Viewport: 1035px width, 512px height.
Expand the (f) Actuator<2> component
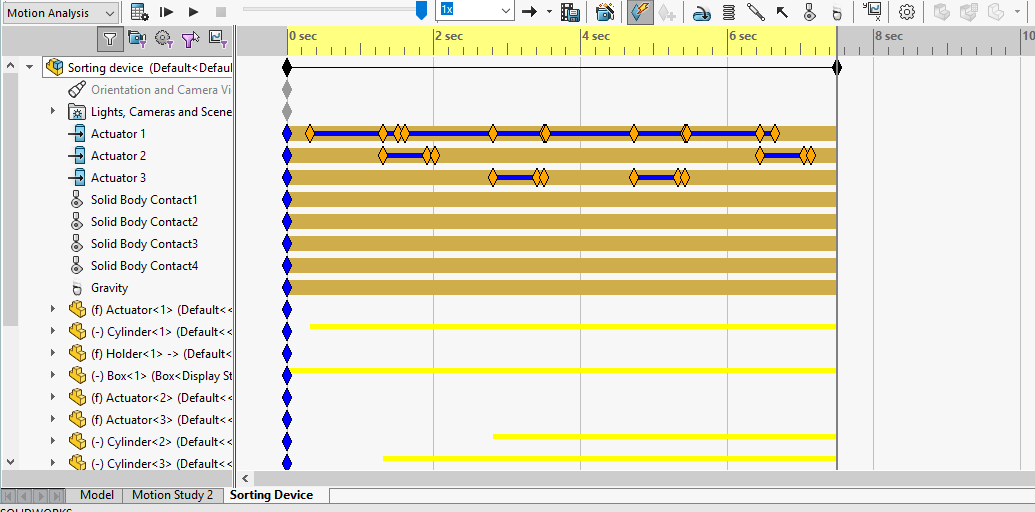tap(53, 397)
